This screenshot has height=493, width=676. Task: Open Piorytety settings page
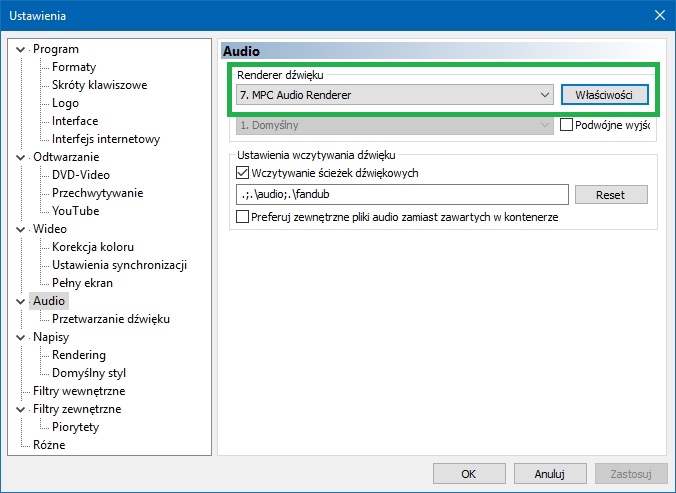pos(75,427)
